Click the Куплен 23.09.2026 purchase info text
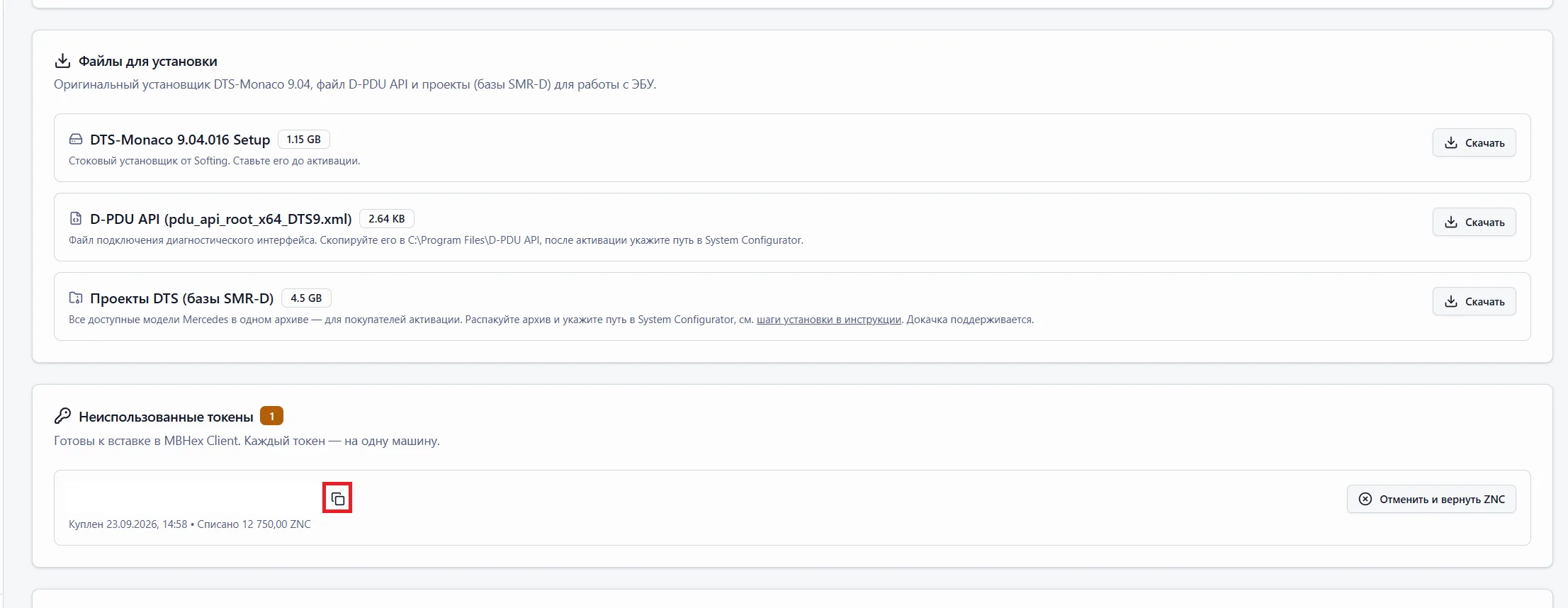The image size is (1568, 608). (x=190, y=524)
